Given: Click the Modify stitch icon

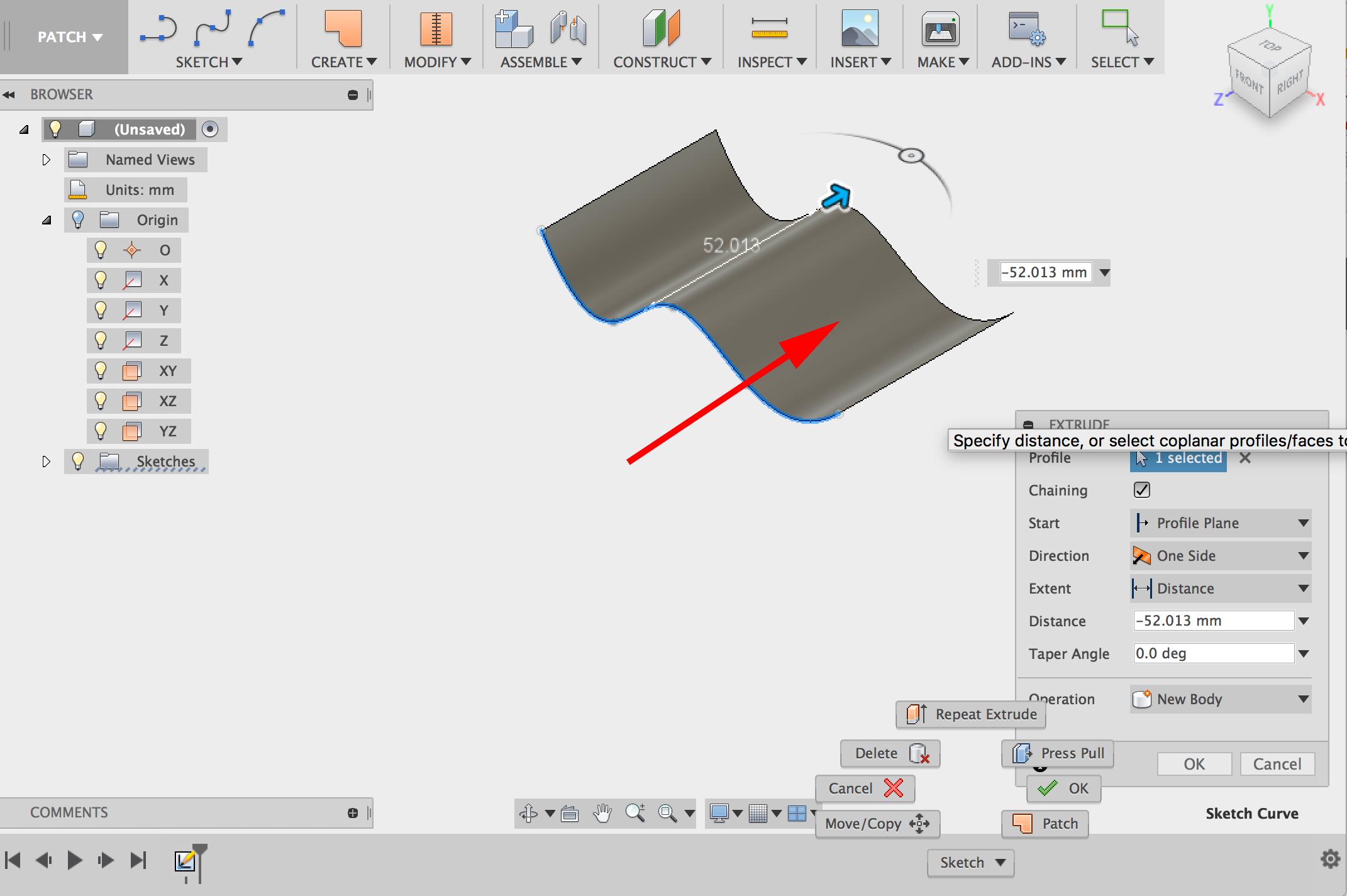Looking at the screenshot, I should point(436,28).
